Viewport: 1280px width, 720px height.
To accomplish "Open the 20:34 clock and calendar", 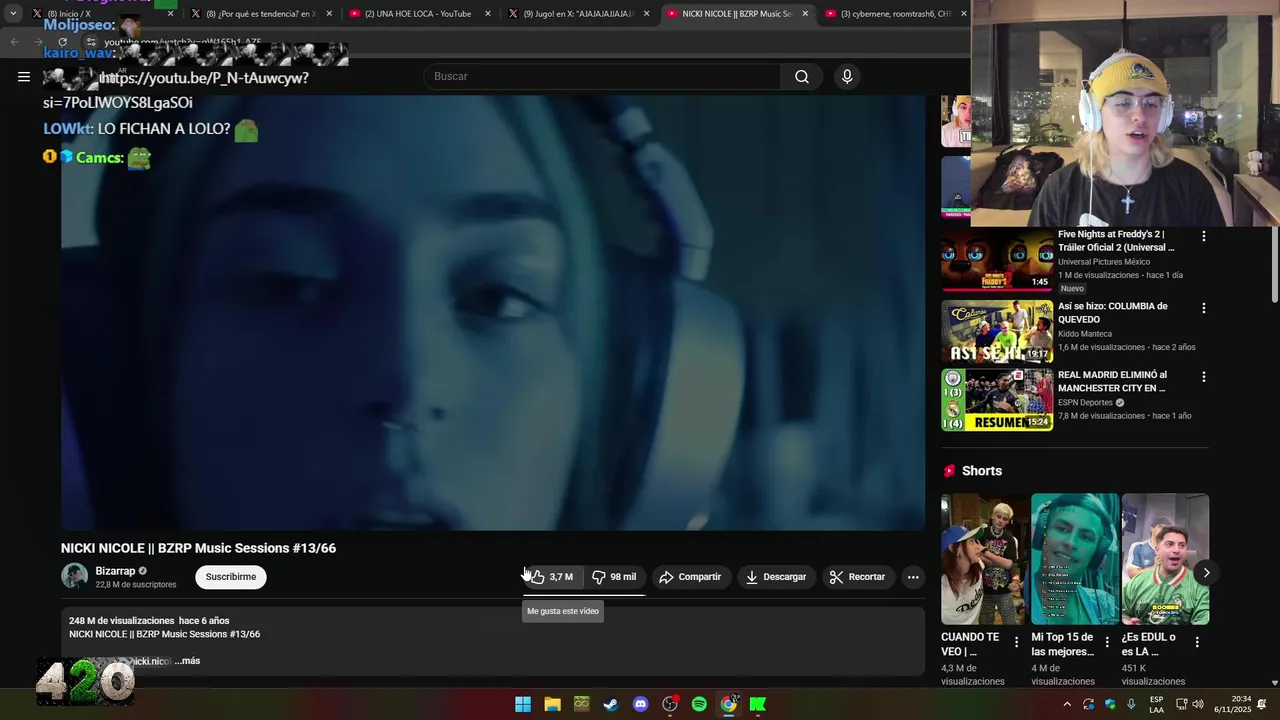I will [1233, 704].
